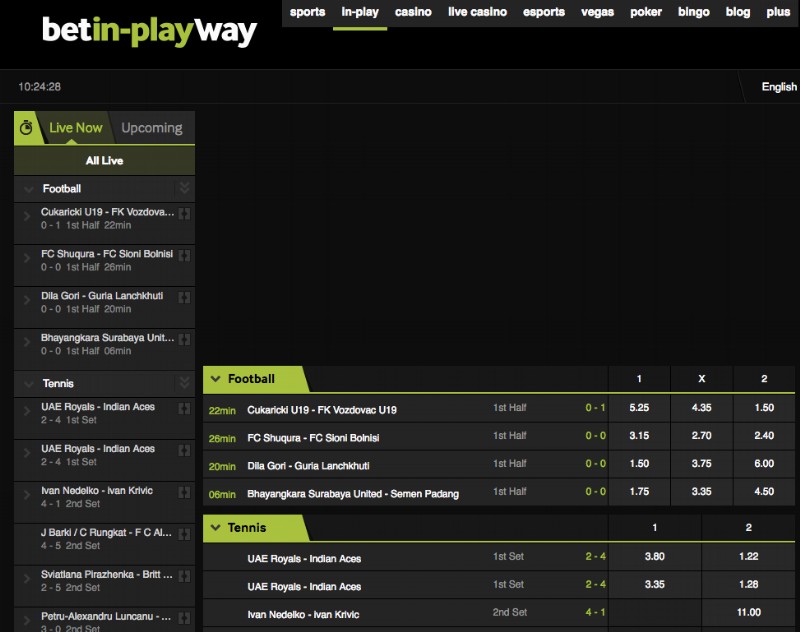Click the video icon for Petru-Alexandru Luncanu row
This screenshot has width=800, height=632.
pyautogui.click(x=184, y=618)
